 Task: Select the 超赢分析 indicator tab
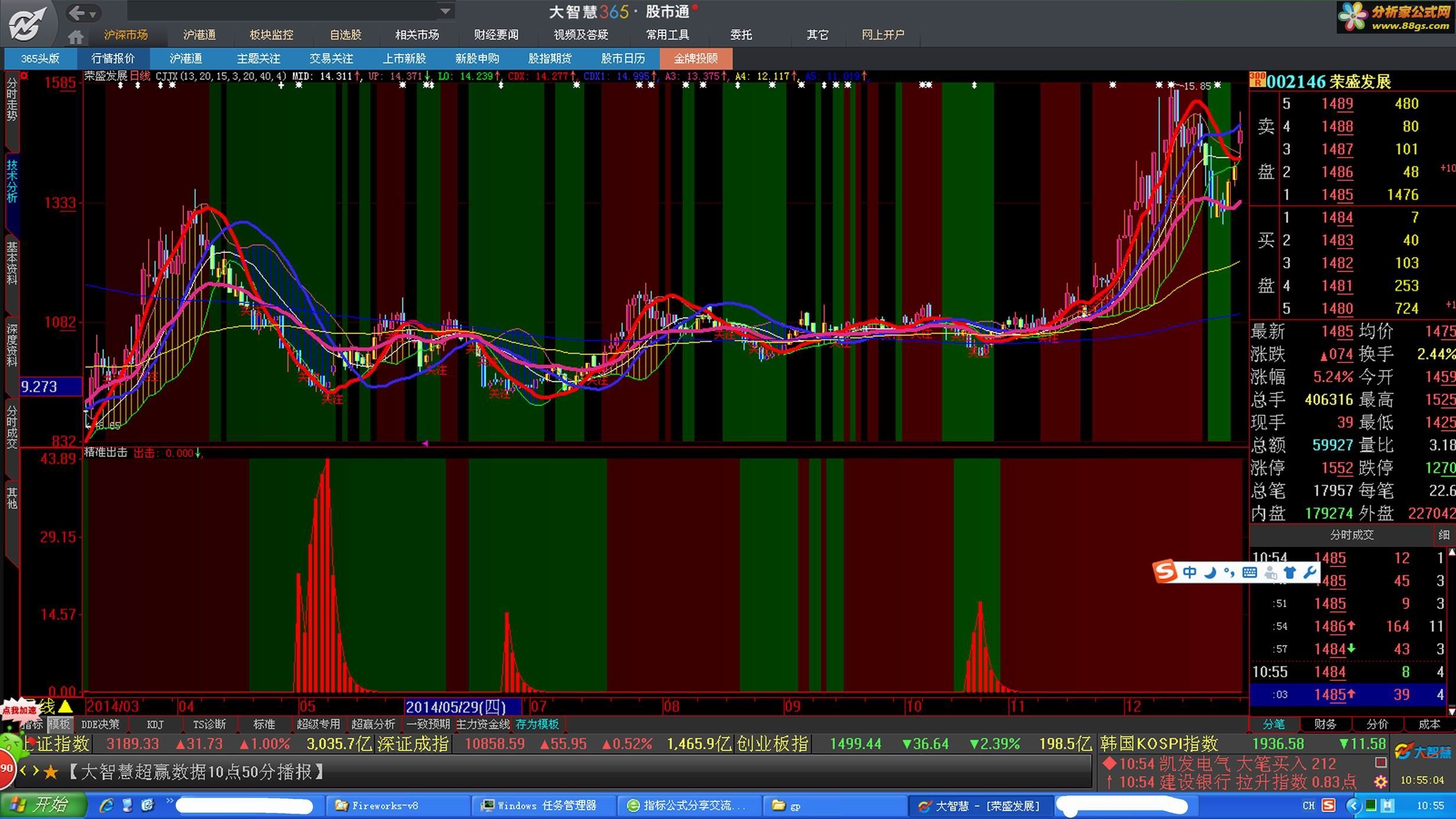click(374, 724)
